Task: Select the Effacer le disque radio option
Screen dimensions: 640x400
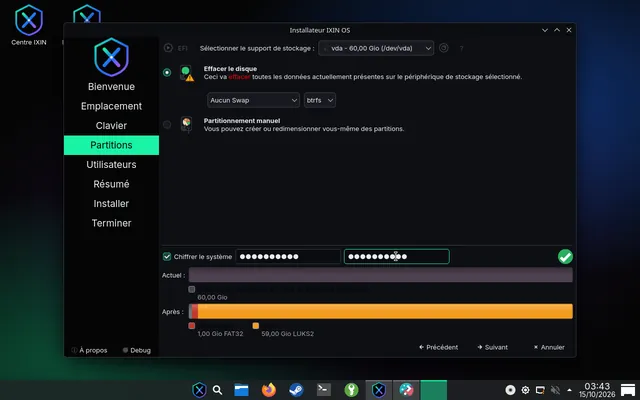Action: (x=167, y=72)
